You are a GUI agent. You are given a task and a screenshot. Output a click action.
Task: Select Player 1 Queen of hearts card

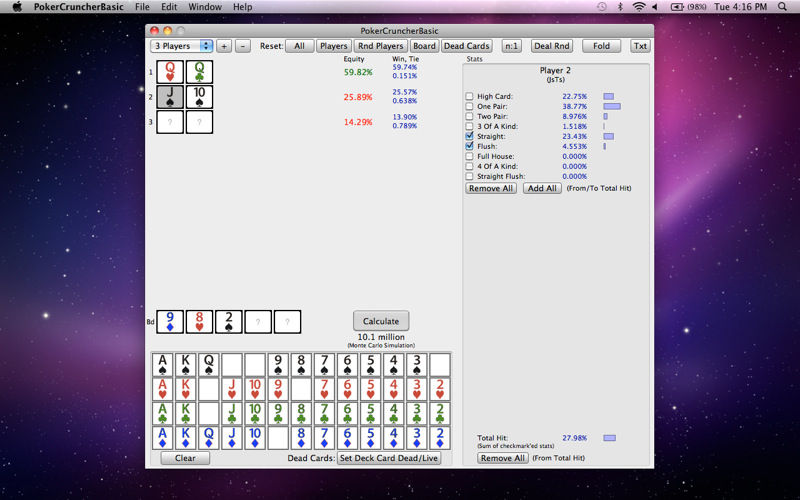click(x=170, y=72)
